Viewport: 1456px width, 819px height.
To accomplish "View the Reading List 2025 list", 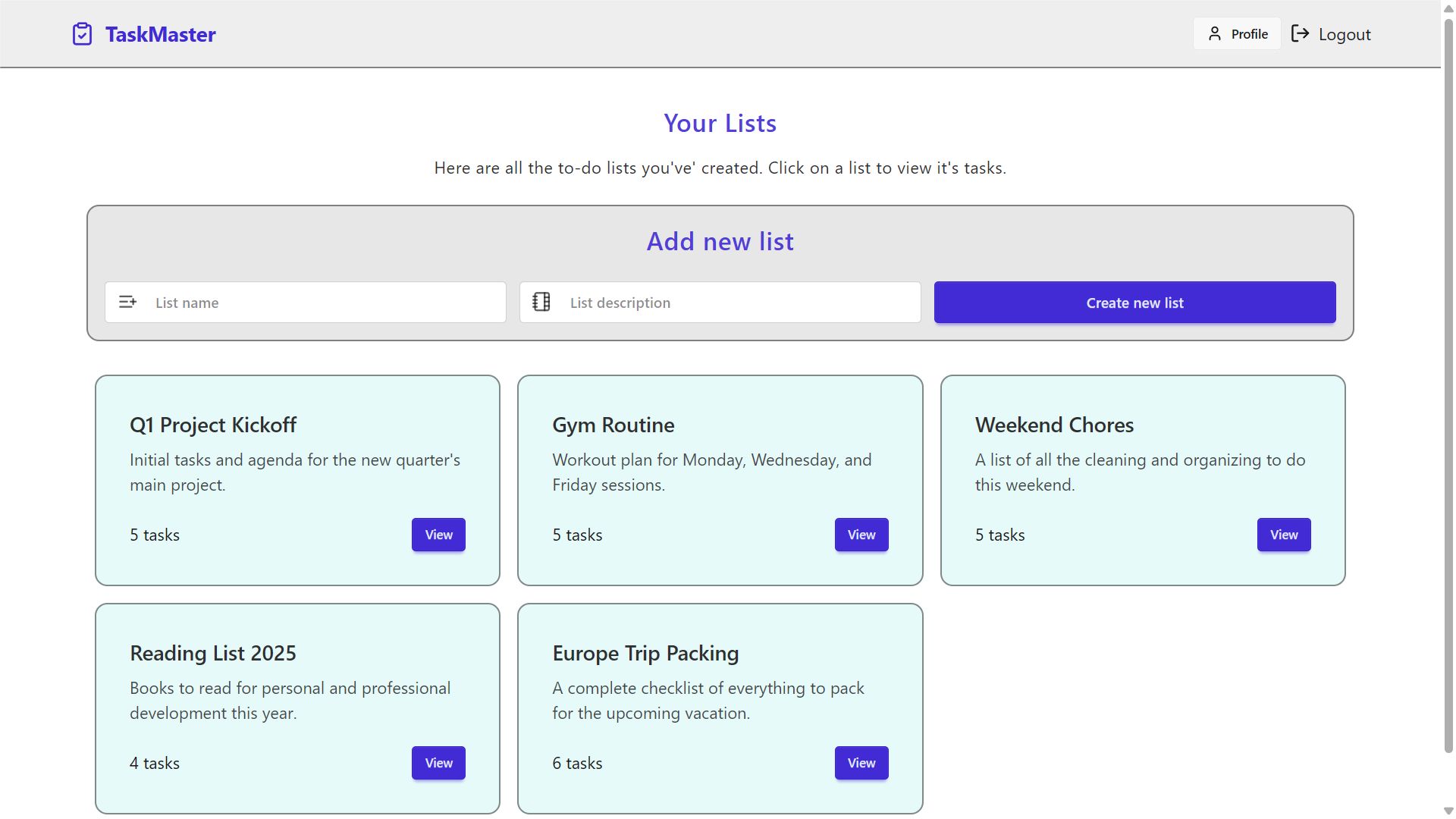I will pyautogui.click(x=438, y=763).
